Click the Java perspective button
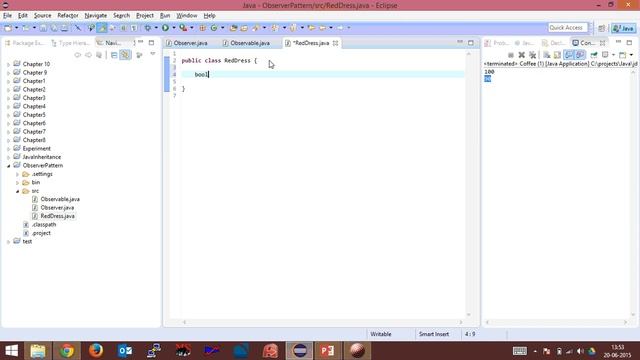The image size is (640, 360). pyautogui.click(x=623, y=28)
